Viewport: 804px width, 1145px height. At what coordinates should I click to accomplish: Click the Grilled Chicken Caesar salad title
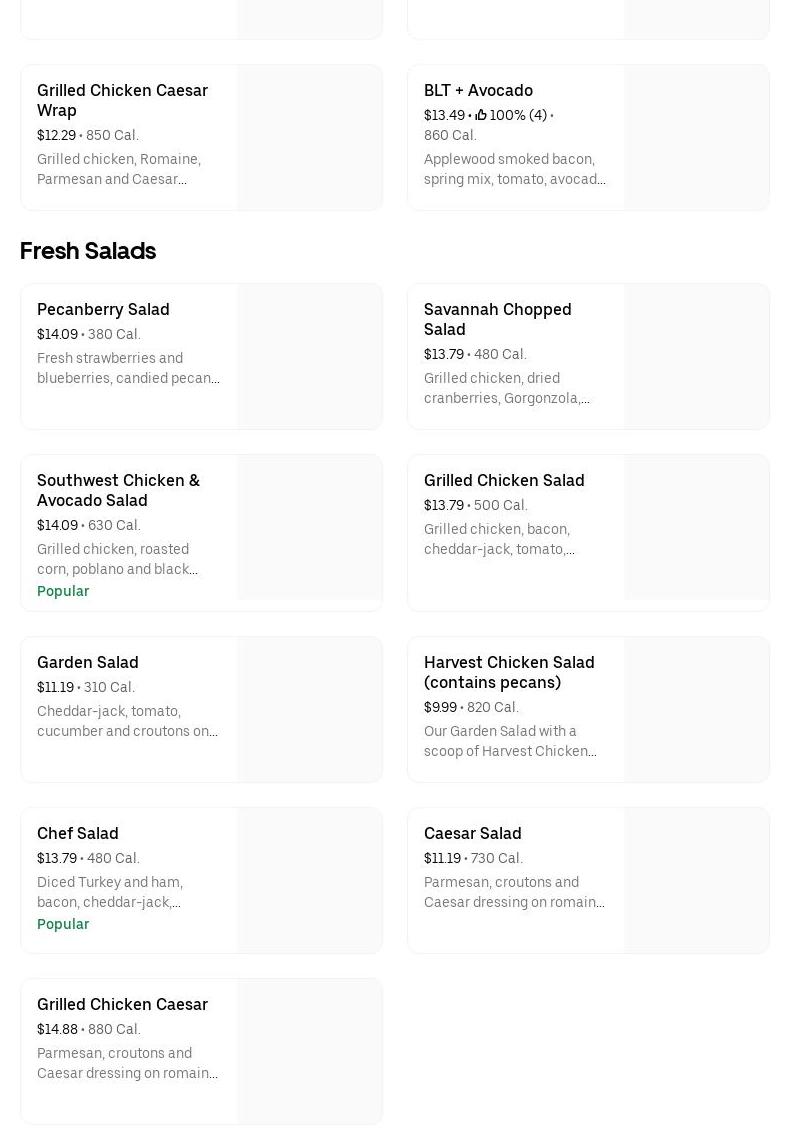click(x=122, y=1004)
